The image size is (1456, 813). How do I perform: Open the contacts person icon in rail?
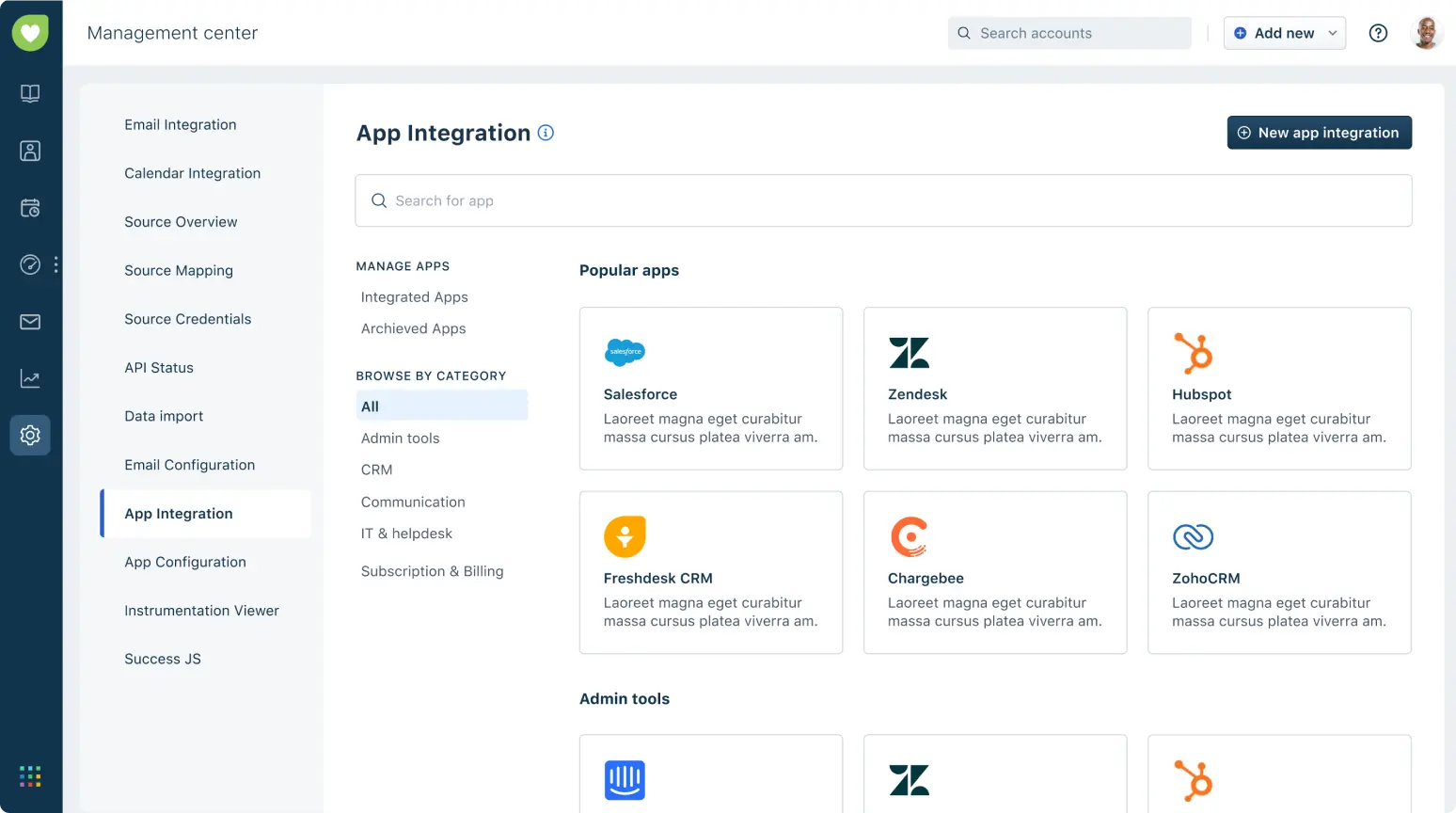tap(30, 151)
